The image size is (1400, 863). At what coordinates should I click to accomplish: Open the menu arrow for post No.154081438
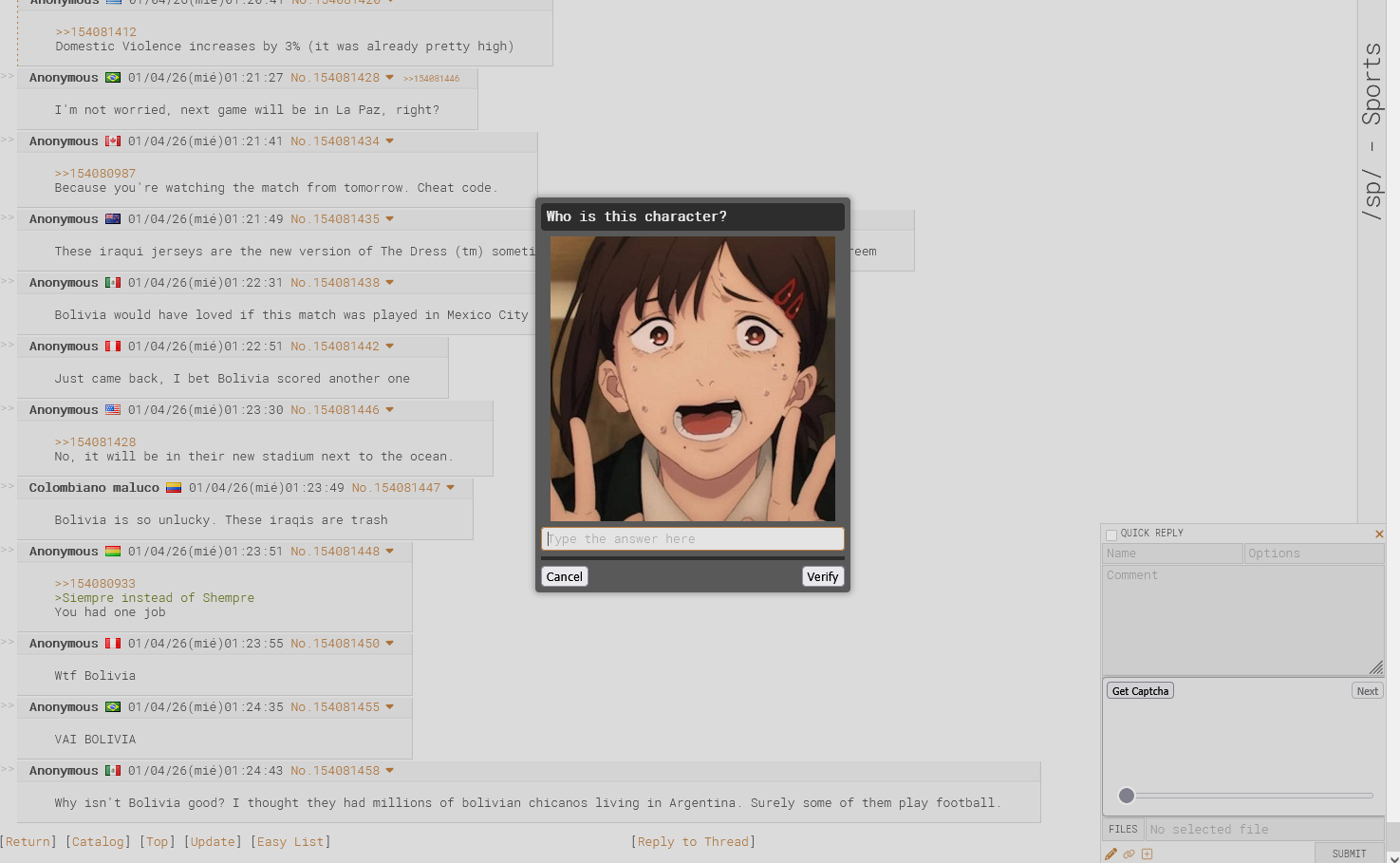[389, 283]
